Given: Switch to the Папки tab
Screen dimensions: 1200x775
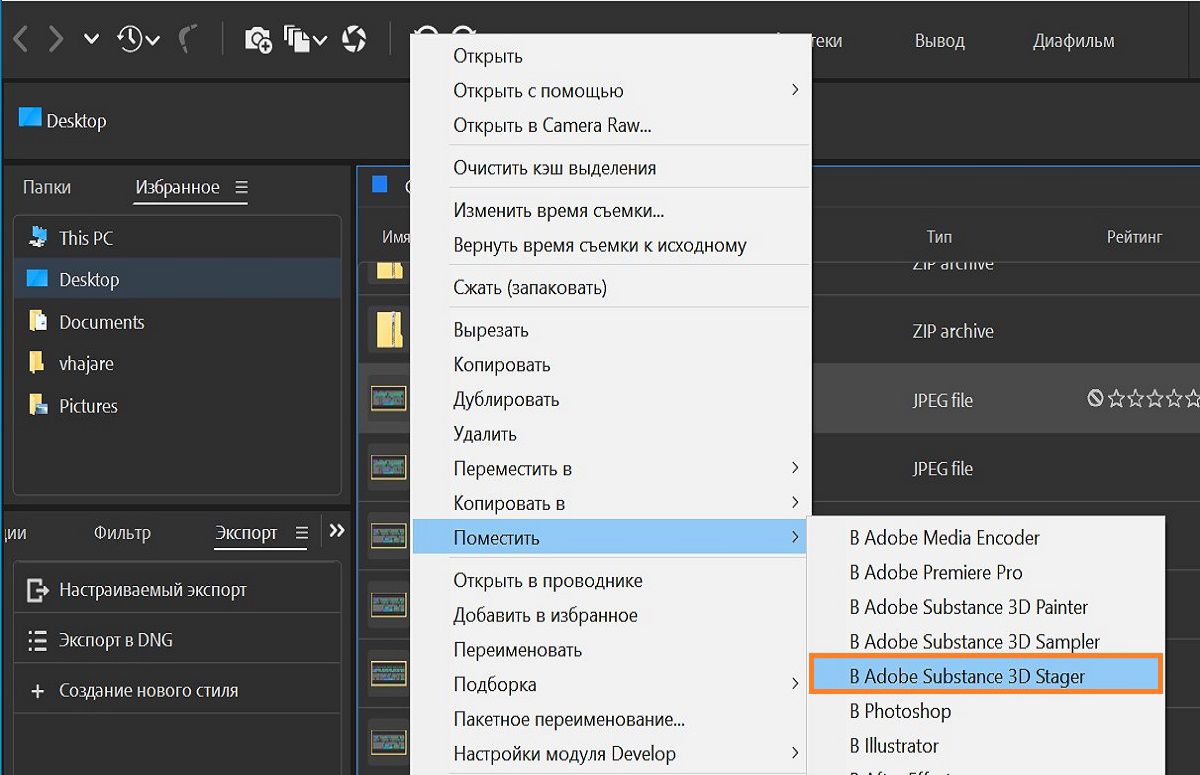Looking at the screenshot, I should tap(47, 187).
